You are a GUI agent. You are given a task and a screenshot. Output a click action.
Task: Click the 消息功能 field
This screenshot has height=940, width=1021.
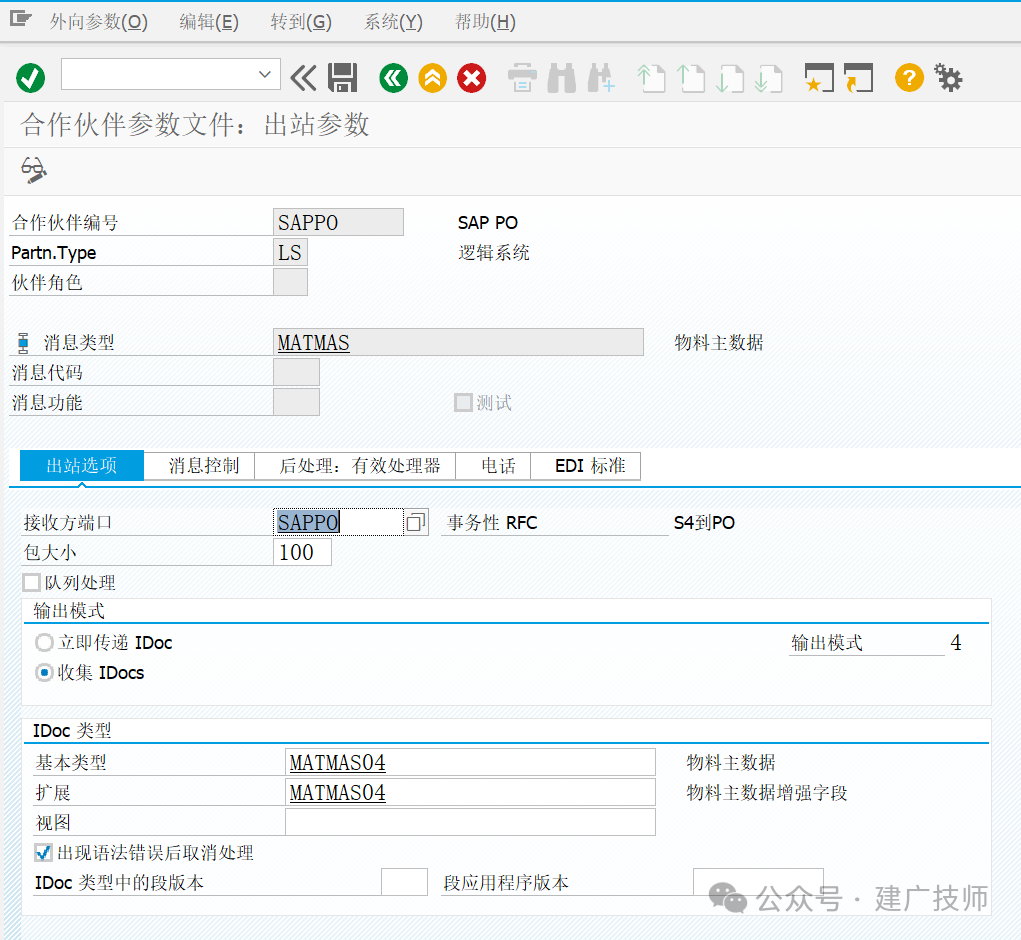point(296,402)
